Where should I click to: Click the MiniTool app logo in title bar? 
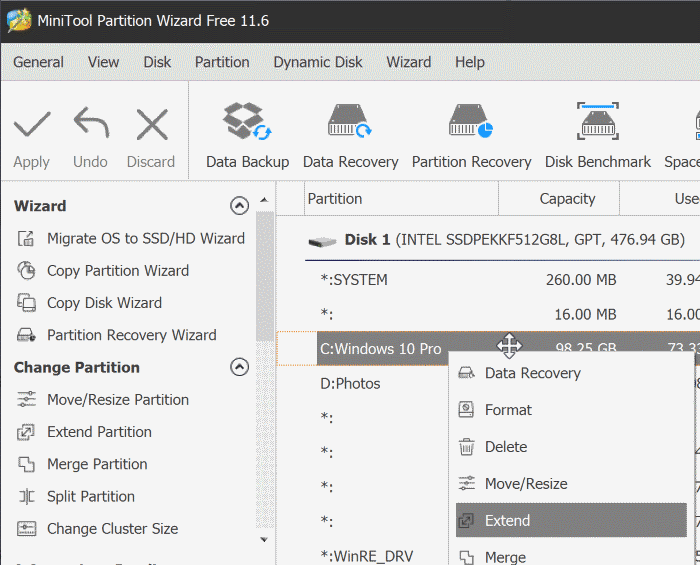(x=19, y=20)
